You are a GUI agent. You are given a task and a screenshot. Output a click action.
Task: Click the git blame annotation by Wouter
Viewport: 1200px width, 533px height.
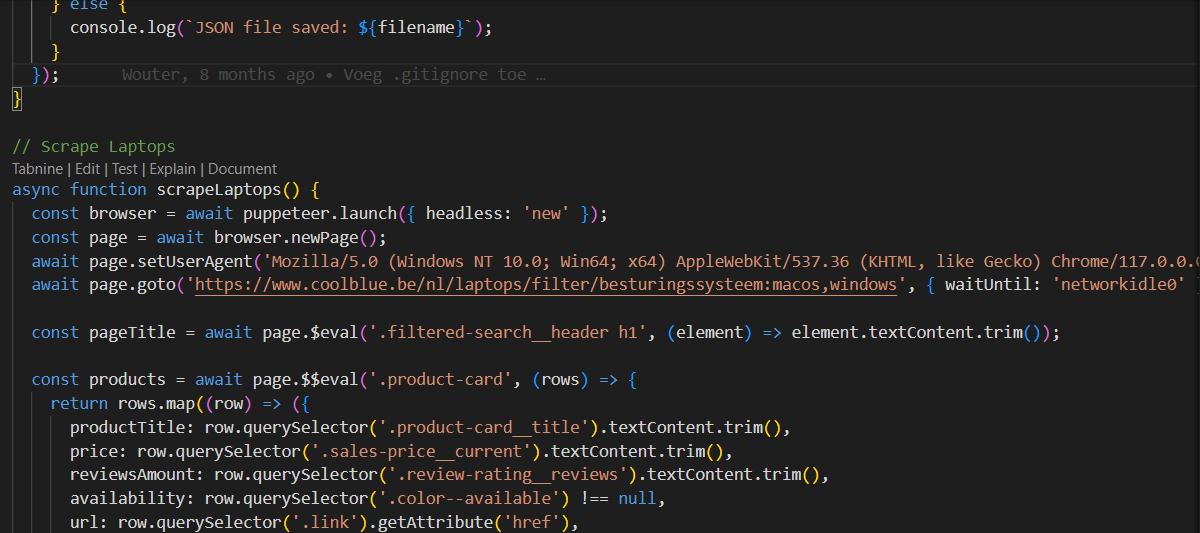click(x=334, y=75)
